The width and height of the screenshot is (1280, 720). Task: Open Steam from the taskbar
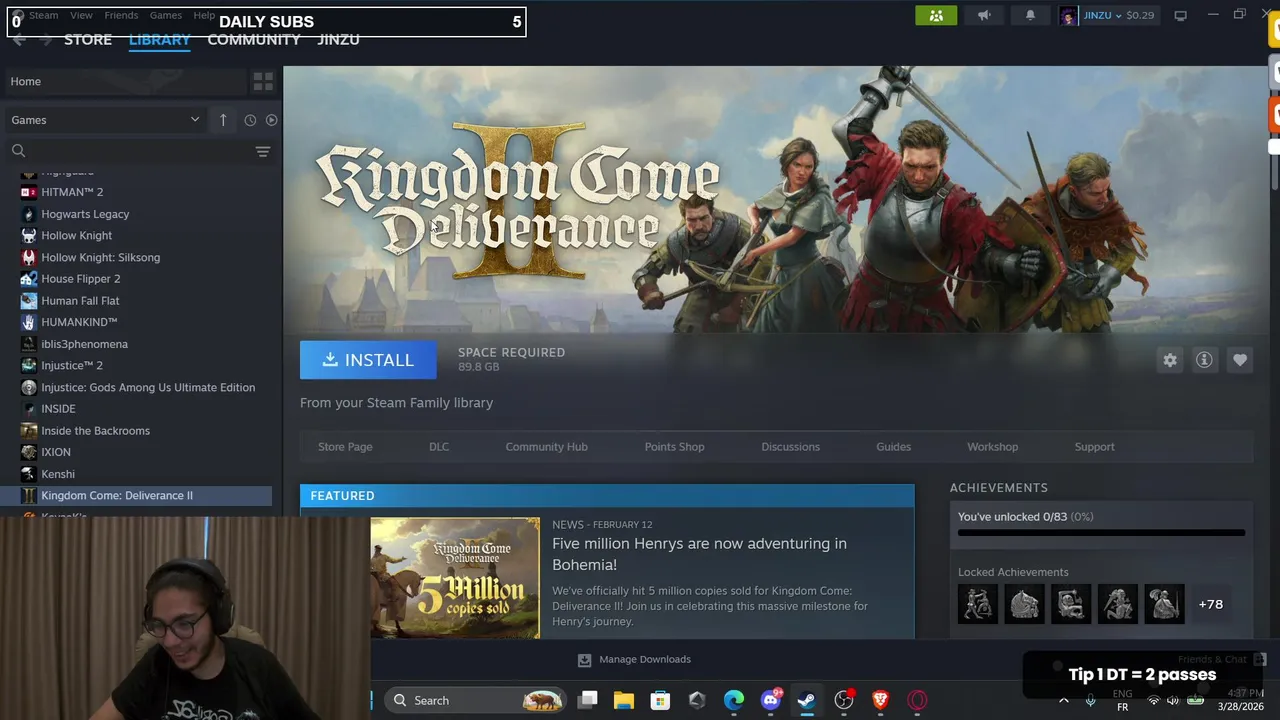[806, 700]
